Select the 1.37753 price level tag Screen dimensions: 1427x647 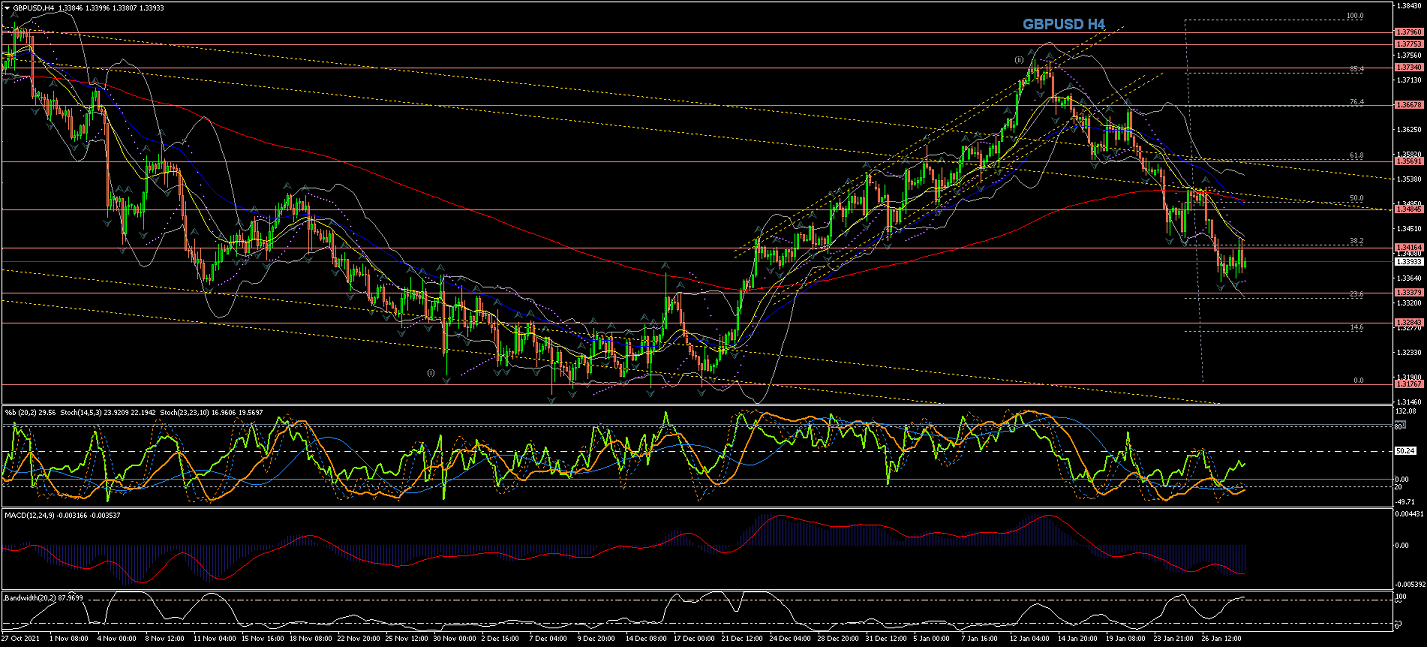pos(1408,44)
